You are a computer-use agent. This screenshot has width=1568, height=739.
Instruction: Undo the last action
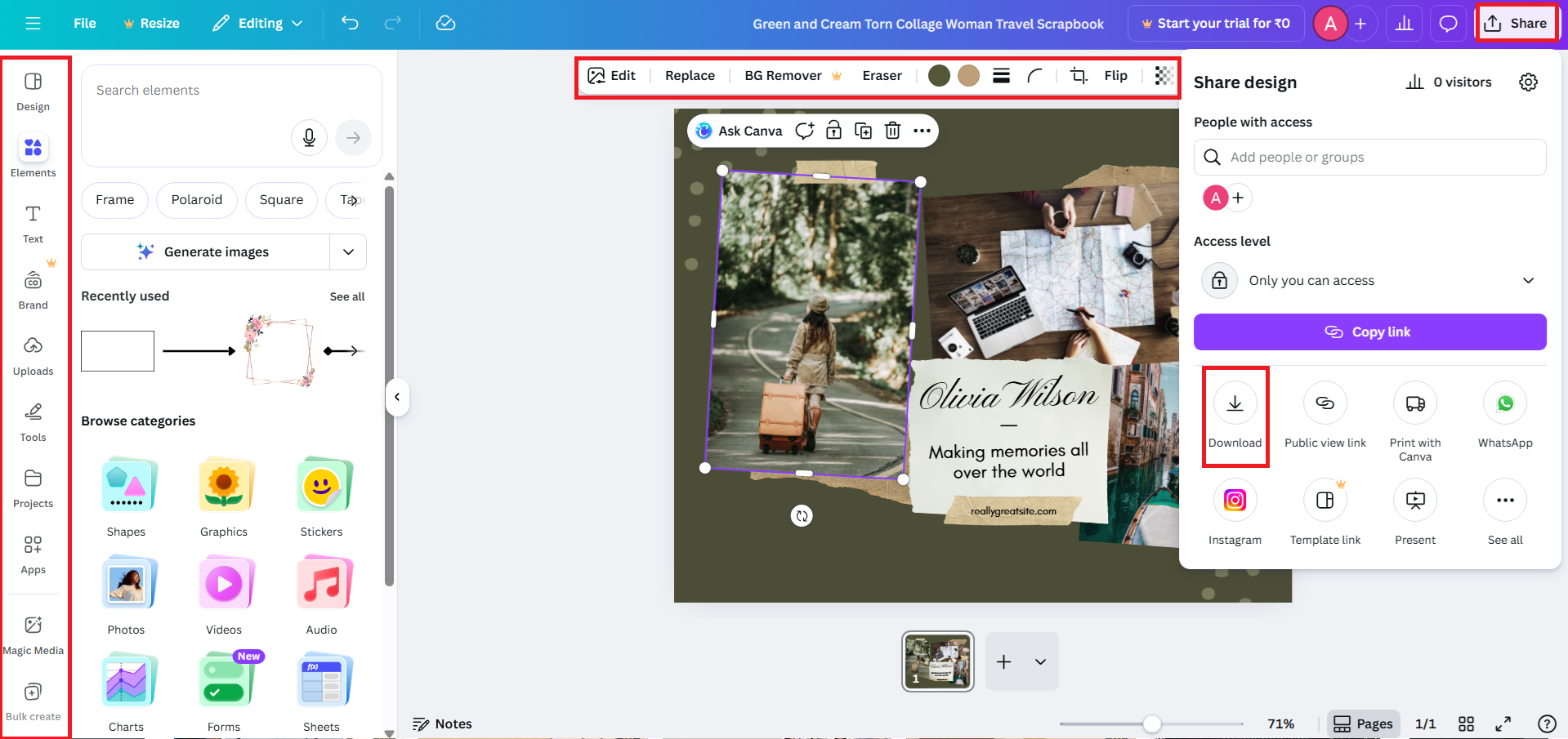click(x=350, y=23)
